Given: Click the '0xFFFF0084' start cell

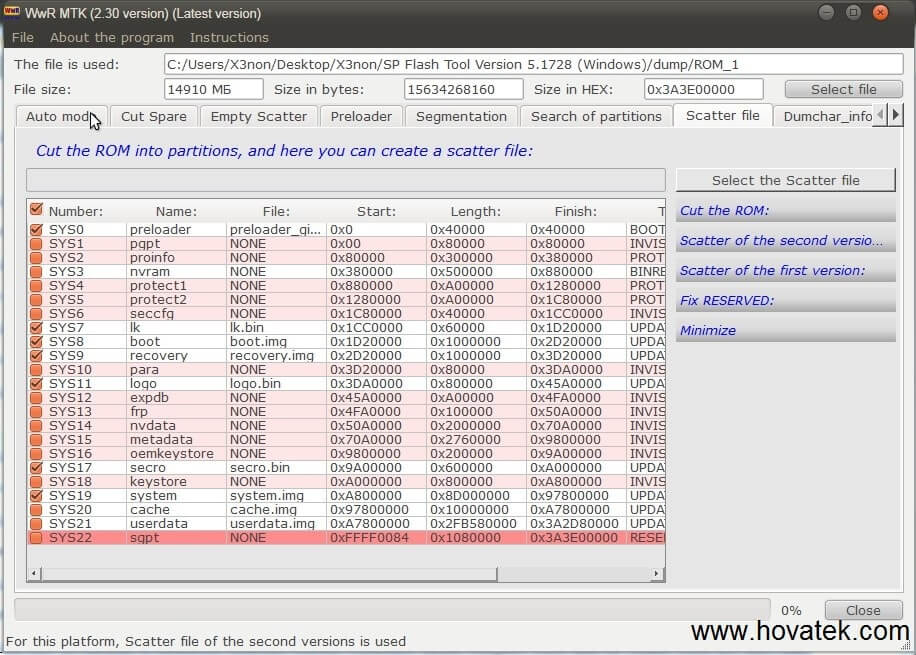Looking at the screenshot, I should click(x=376, y=538).
